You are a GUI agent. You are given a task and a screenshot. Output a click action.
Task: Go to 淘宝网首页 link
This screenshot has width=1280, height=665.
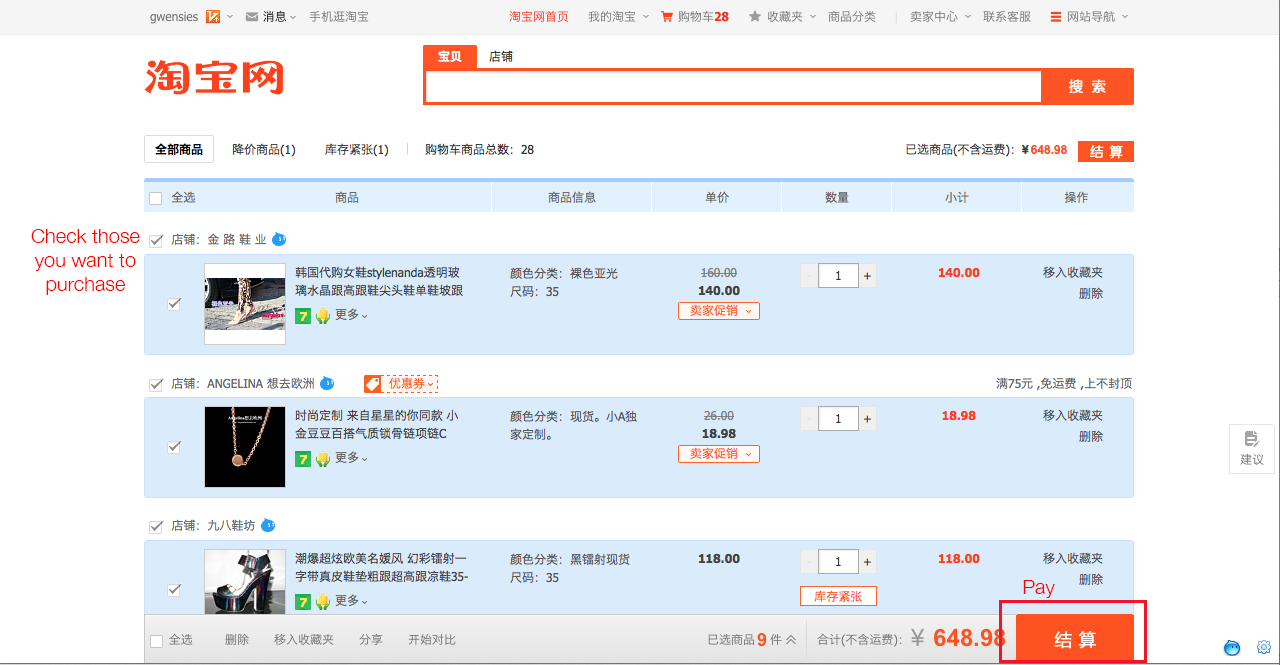[539, 17]
